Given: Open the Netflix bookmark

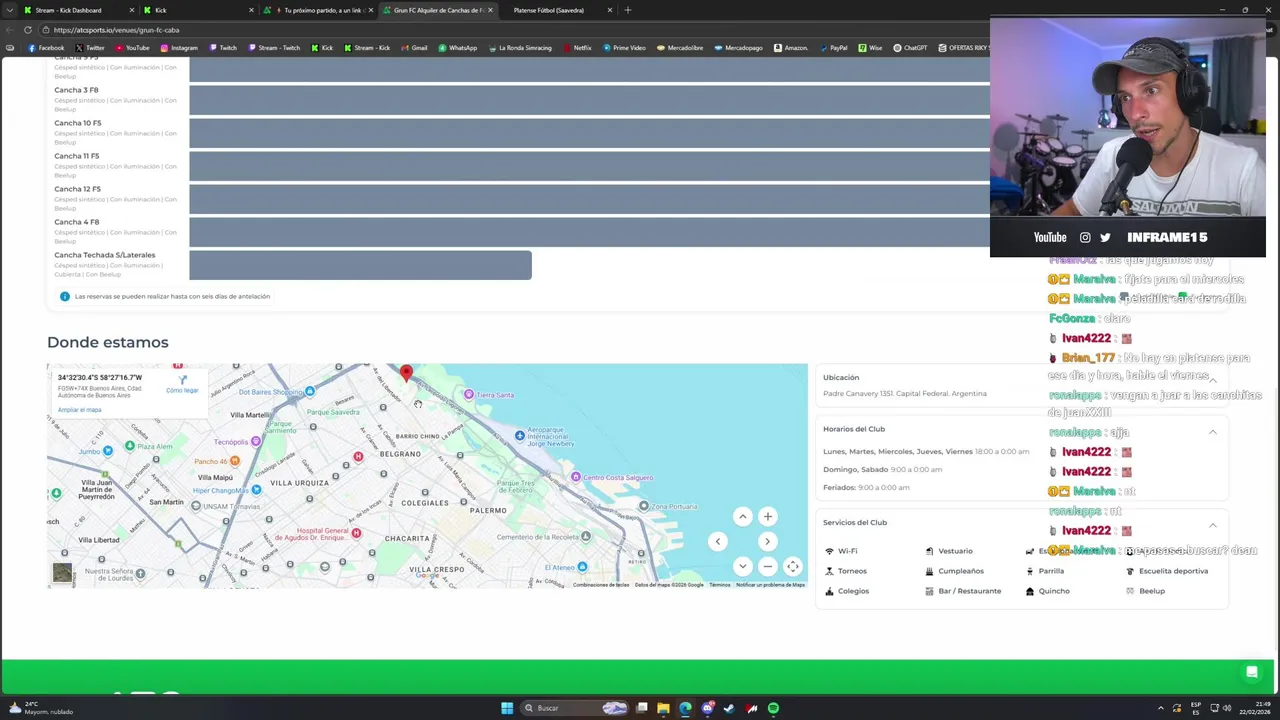Looking at the screenshot, I should (577, 48).
